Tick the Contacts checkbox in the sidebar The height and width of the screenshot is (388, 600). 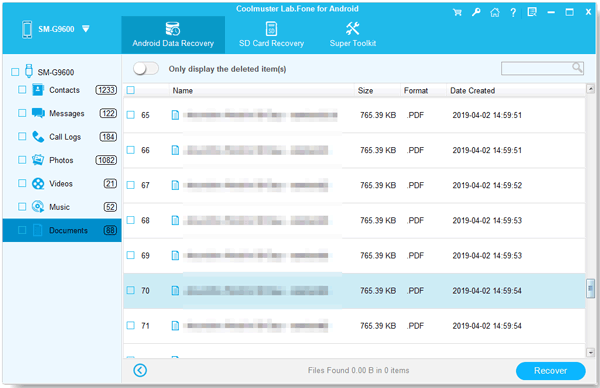(x=22, y=90)
